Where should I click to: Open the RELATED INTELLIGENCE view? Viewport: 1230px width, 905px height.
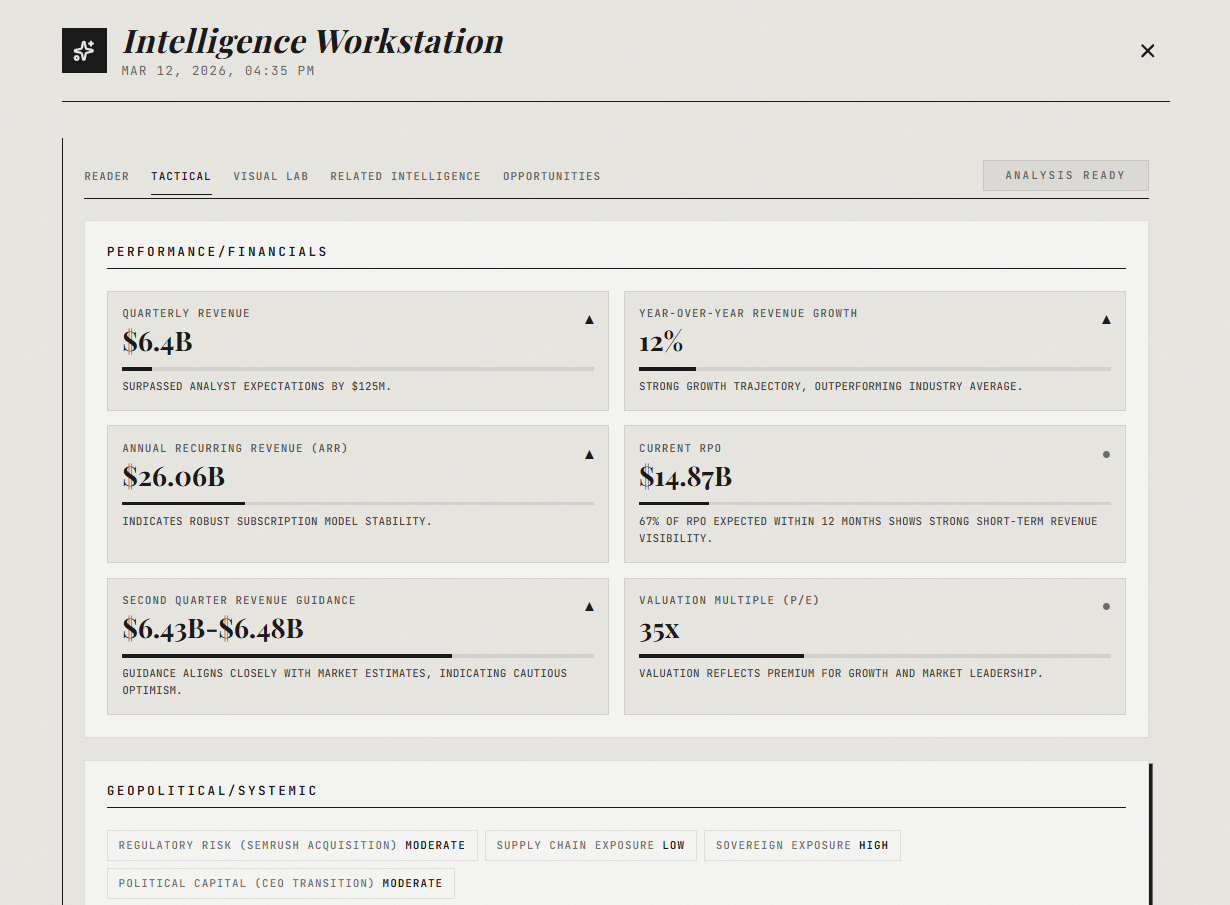[405, 176]
